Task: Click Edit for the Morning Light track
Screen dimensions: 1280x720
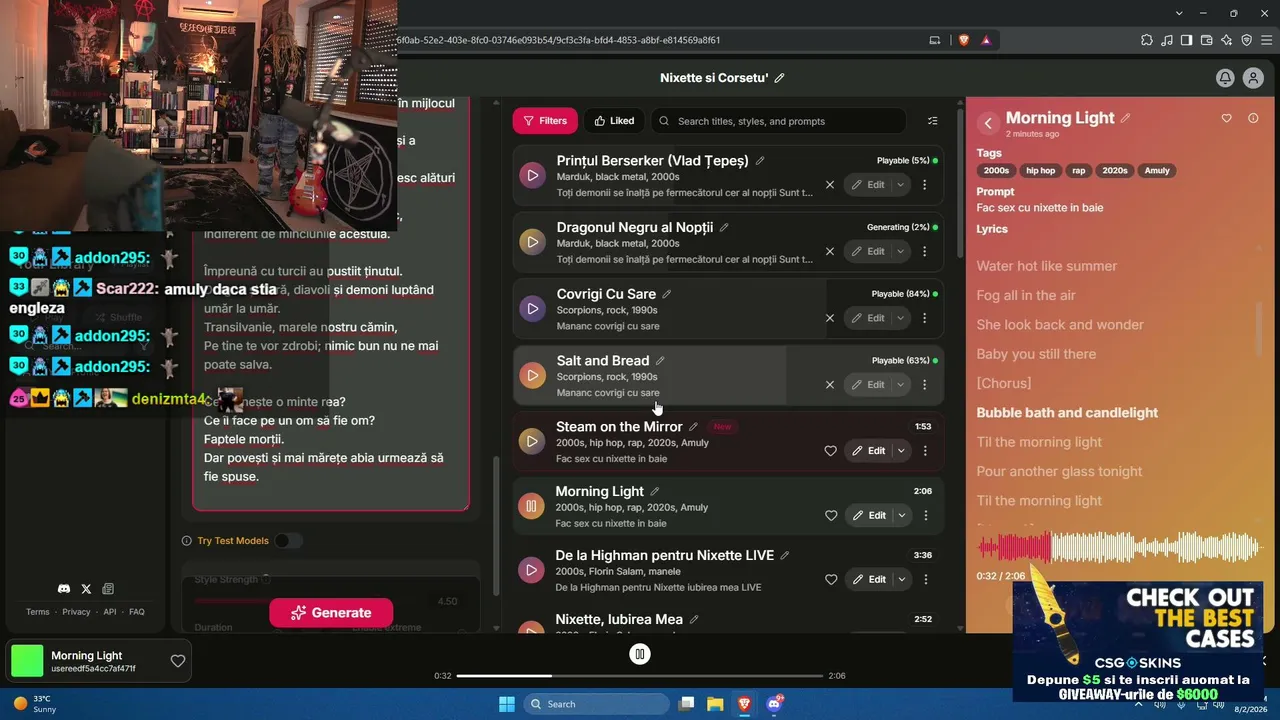Action: pyautogui.click(x=869, y=516)
